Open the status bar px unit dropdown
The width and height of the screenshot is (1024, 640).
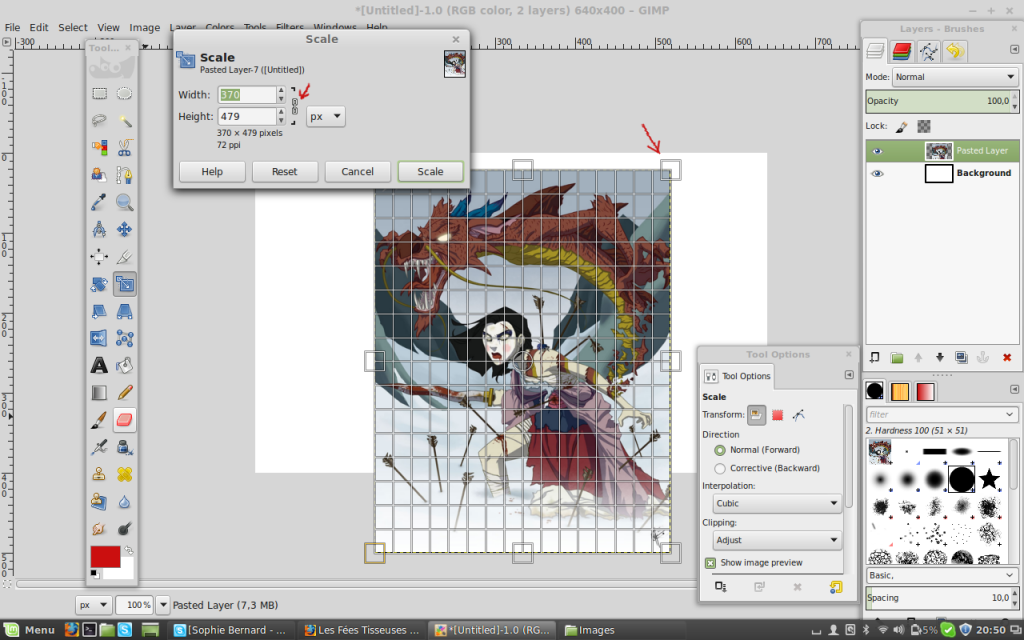(94, 605)
